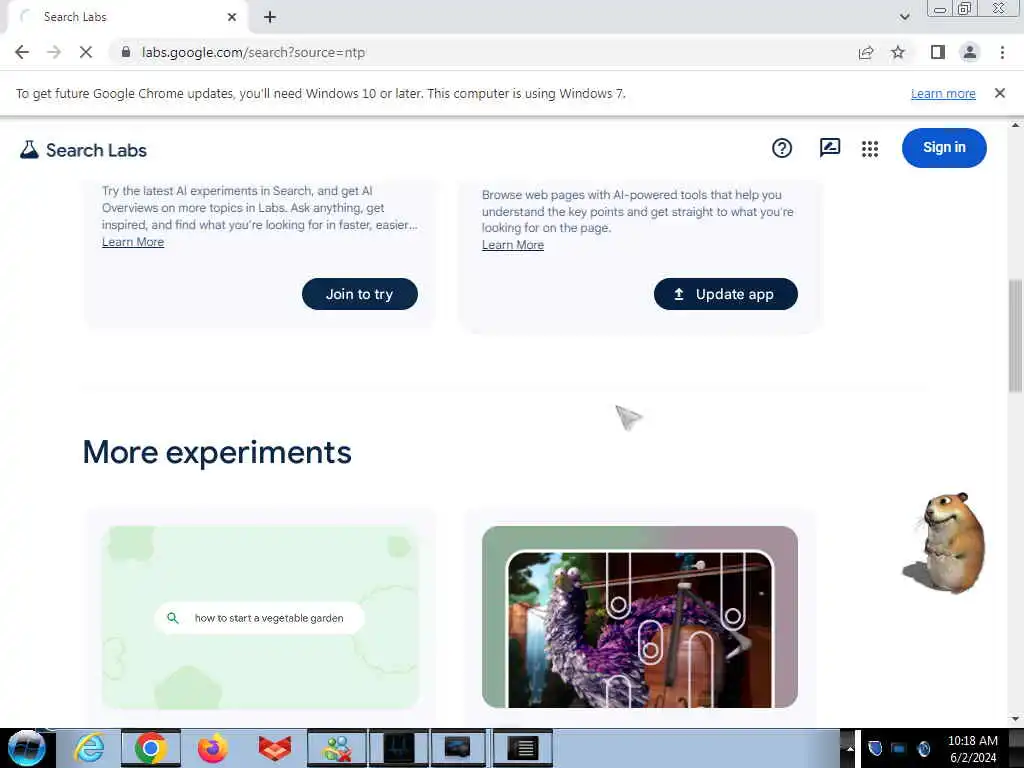The image size is (1024, 768).
Task: Launch Firefox from the taskbar
Action: (213, 748)
